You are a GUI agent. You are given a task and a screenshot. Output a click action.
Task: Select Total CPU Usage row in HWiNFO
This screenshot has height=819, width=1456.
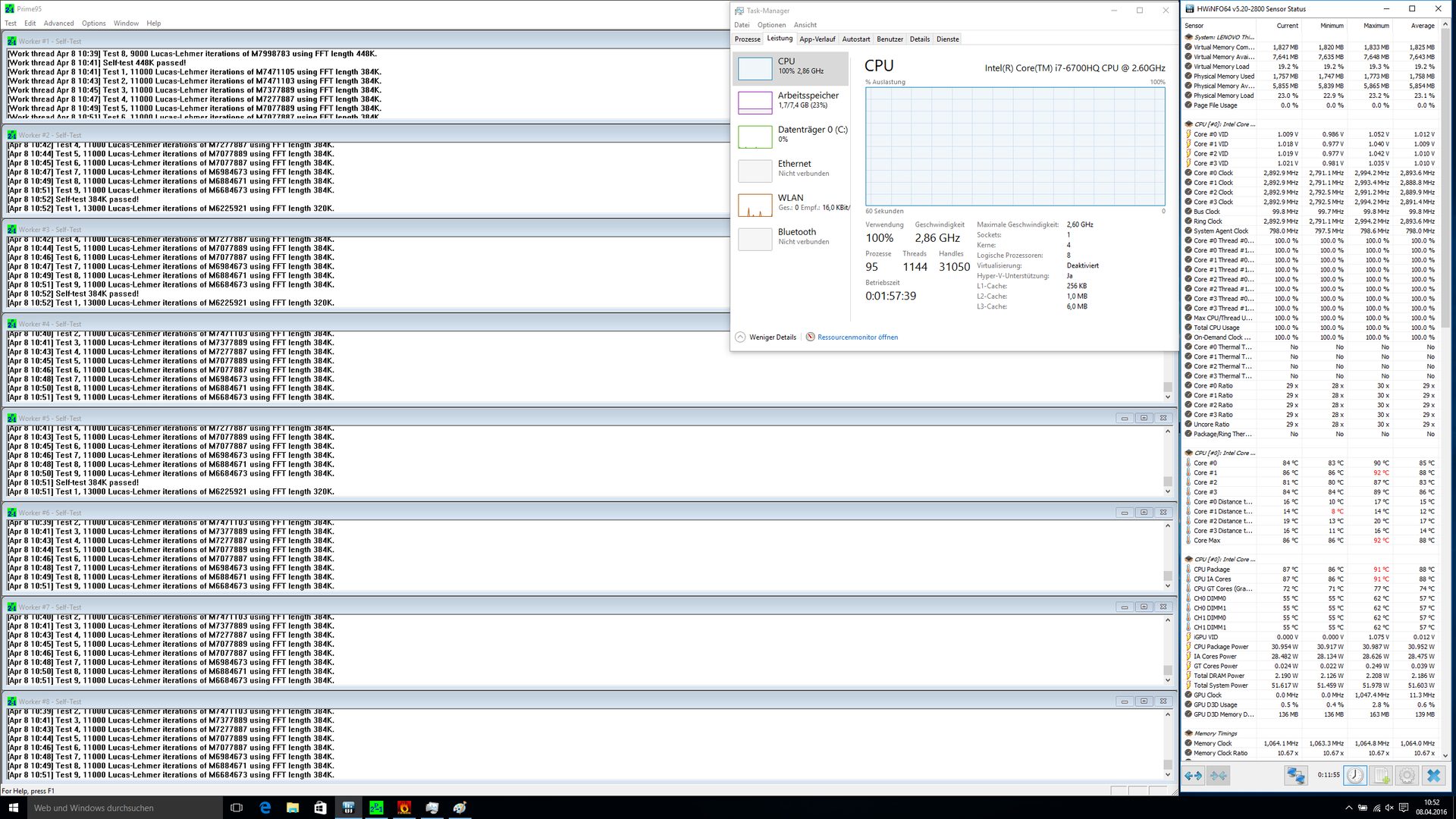1310,328
